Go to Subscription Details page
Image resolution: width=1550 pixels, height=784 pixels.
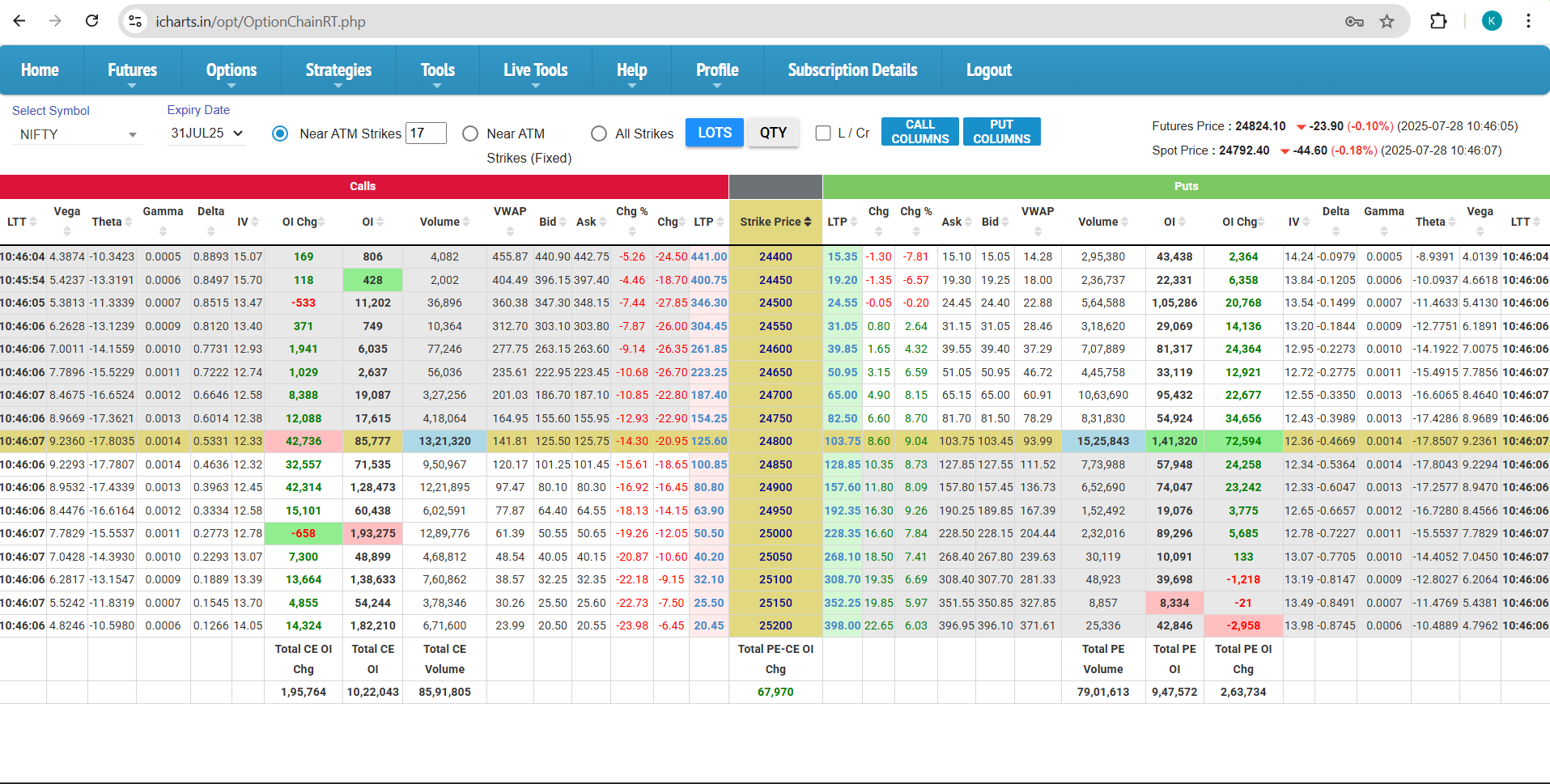point(852,70)
